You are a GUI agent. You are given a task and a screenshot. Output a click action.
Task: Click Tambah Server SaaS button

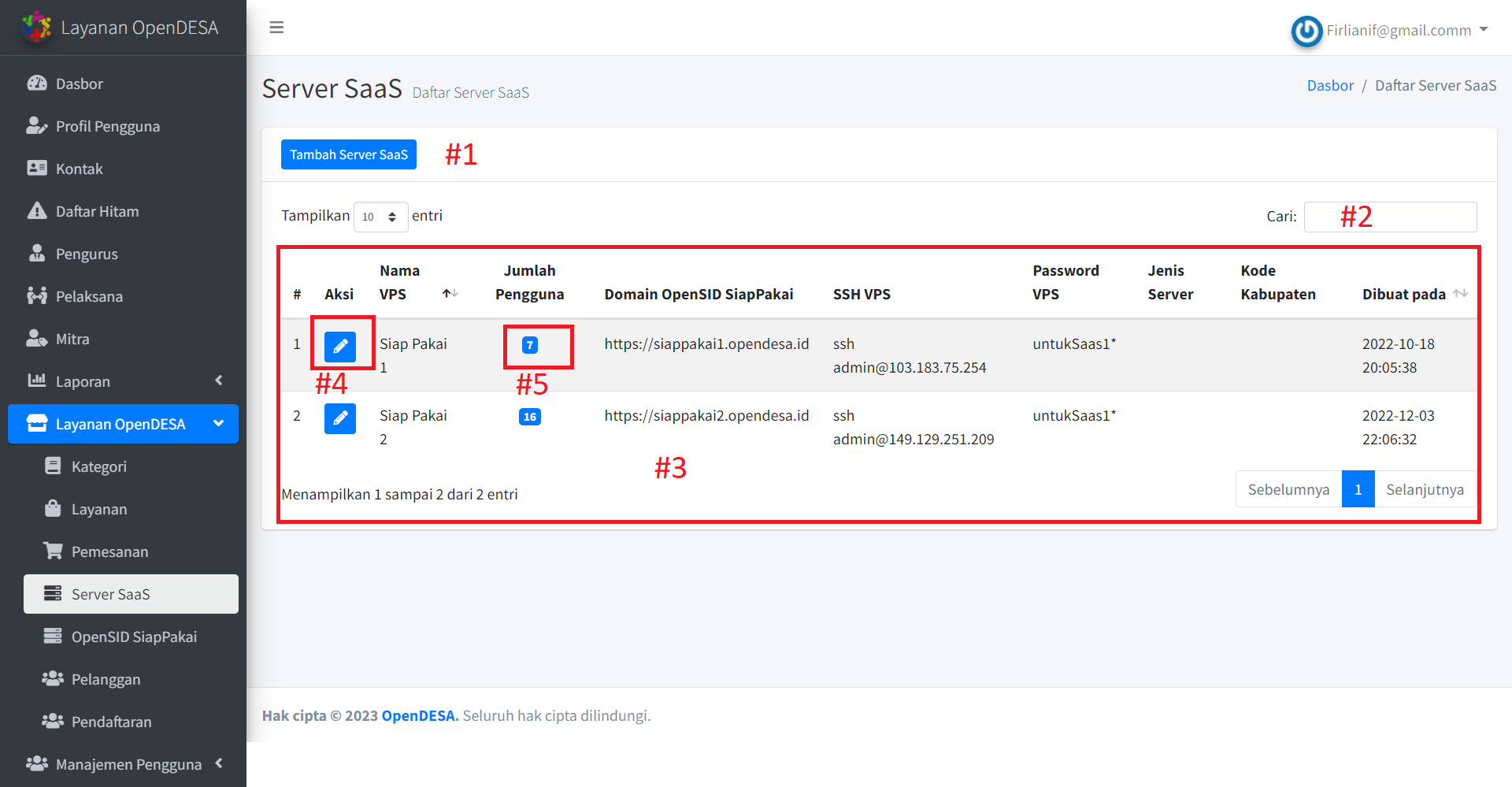coord(349,154)
